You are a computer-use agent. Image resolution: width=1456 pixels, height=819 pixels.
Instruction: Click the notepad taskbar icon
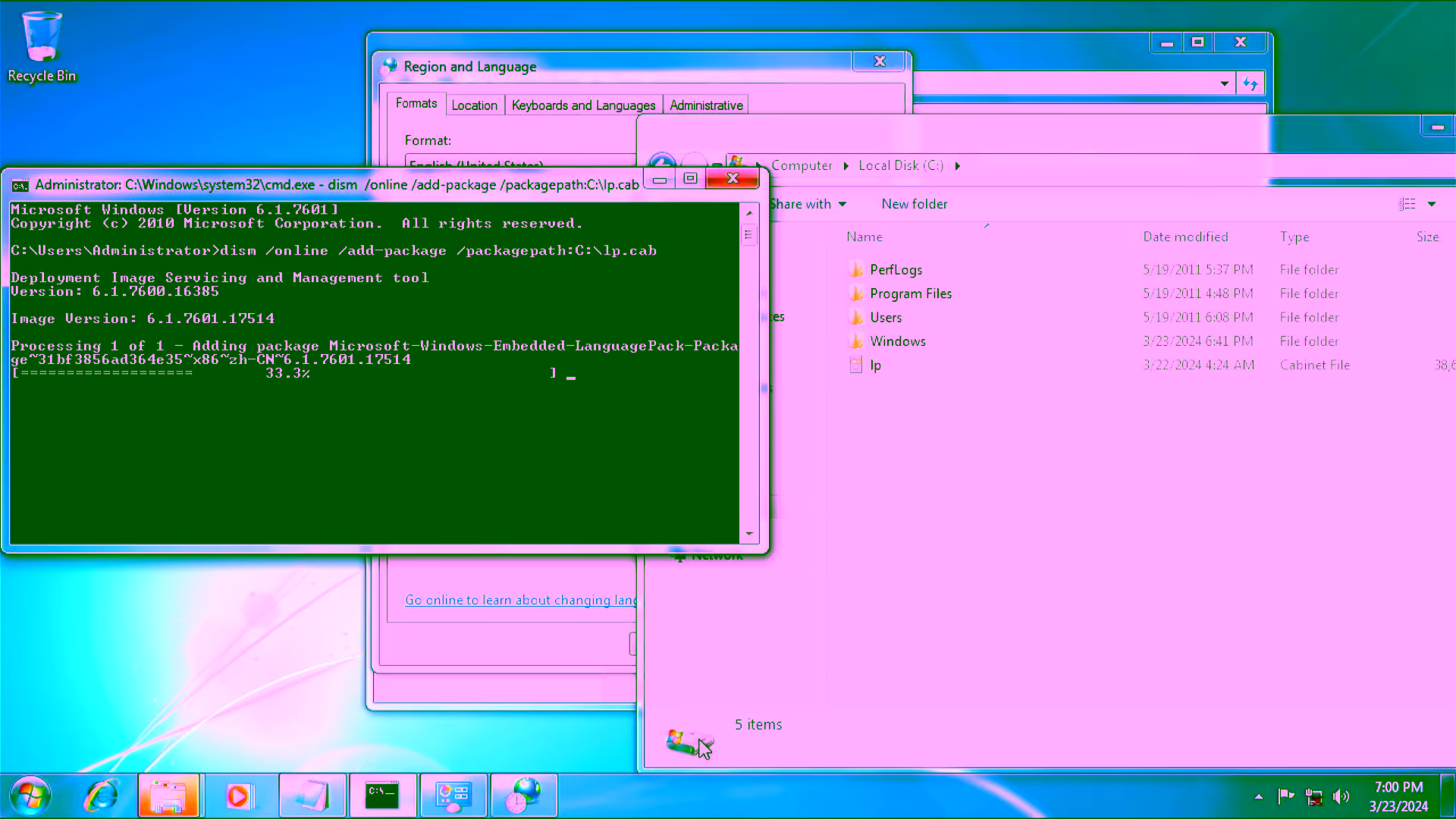312,795
